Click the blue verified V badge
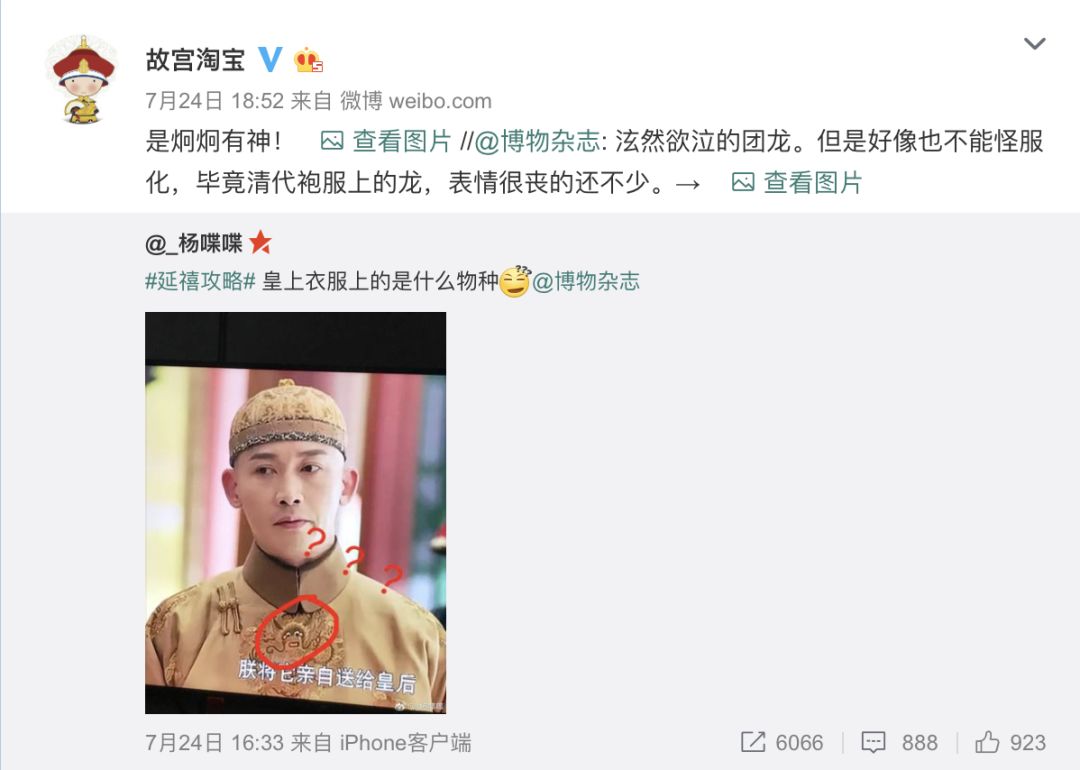 tap(270, 60)
